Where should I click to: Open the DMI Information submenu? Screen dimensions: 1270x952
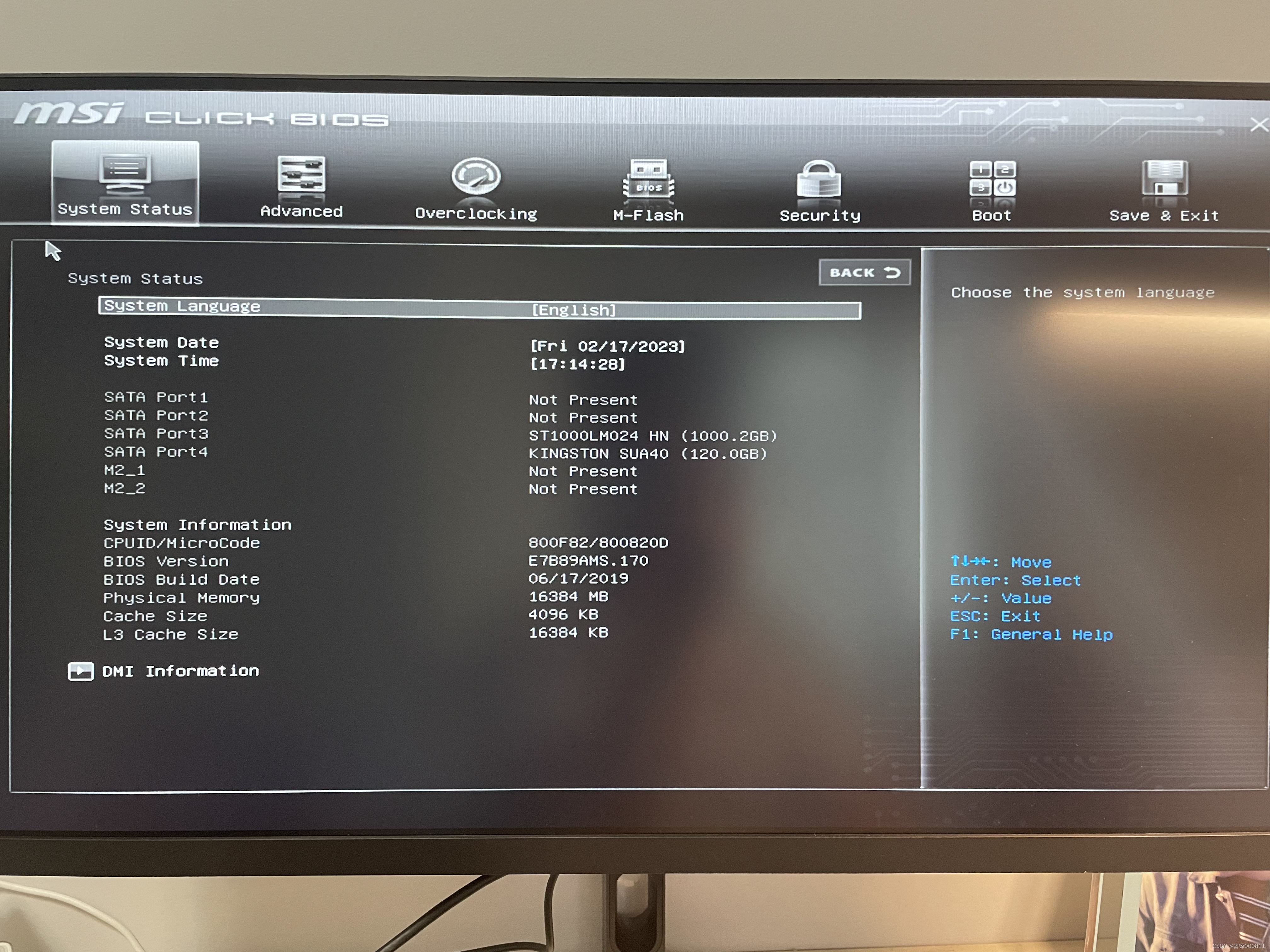180,671
